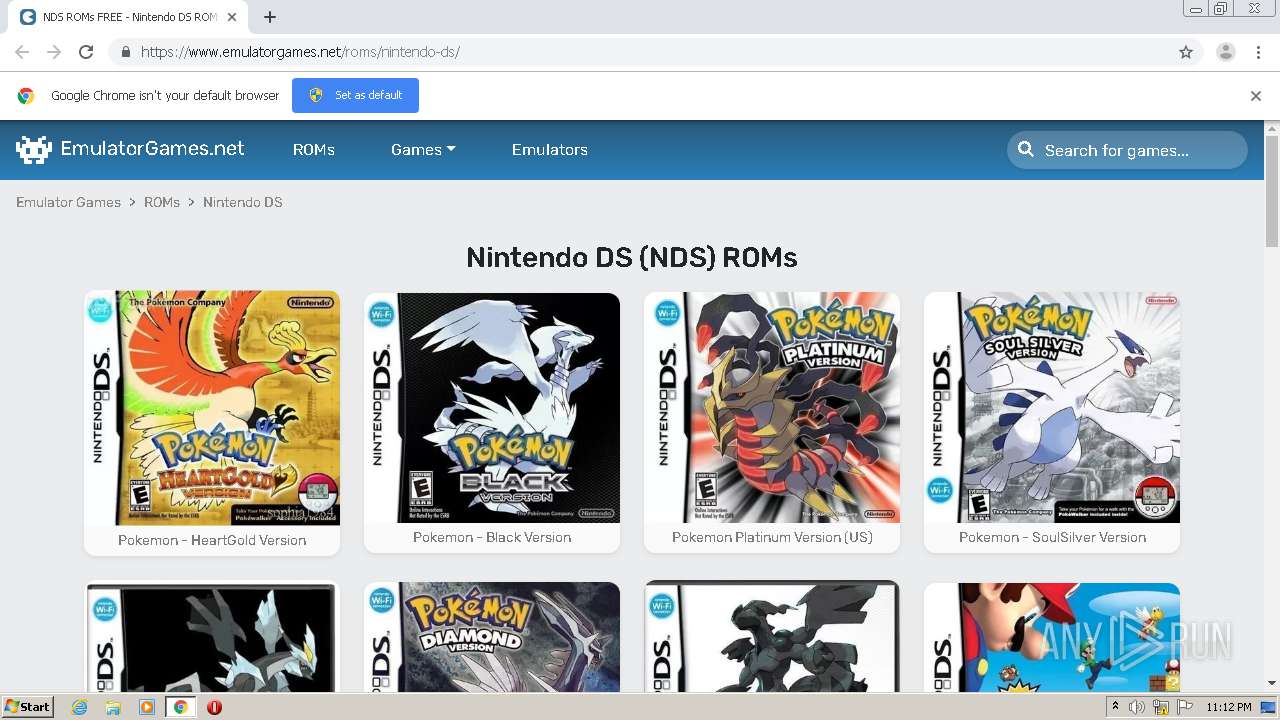This screenshot has width=1280, height=720.
Task: Click the Pokemon - SoulSilver Version title
Action: (x=1052, y=537)
